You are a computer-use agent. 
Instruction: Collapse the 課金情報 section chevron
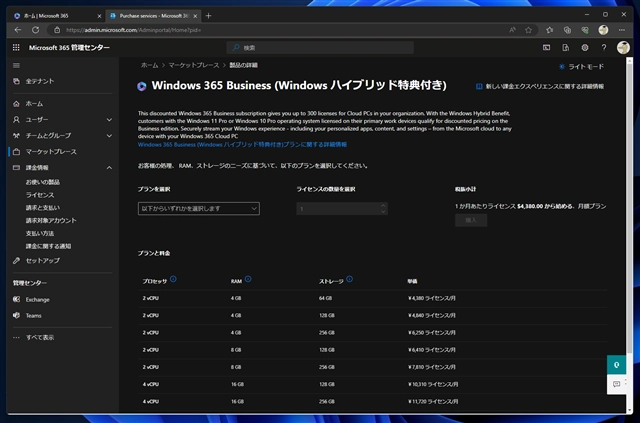tap(109, 168)
